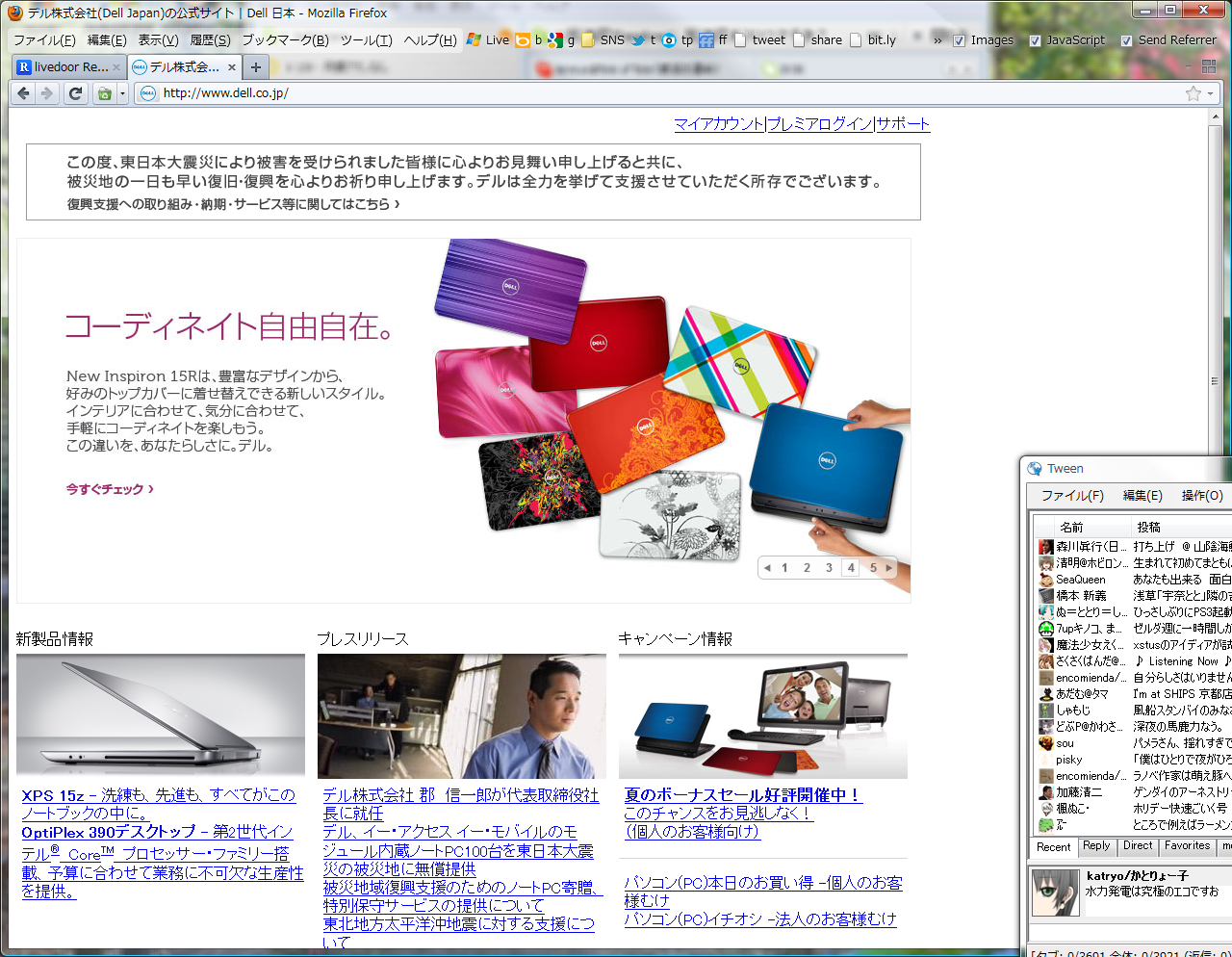Open a new tab with the plus button
This screenshot has height=957, width=1232.
click(x=255, y=67)
